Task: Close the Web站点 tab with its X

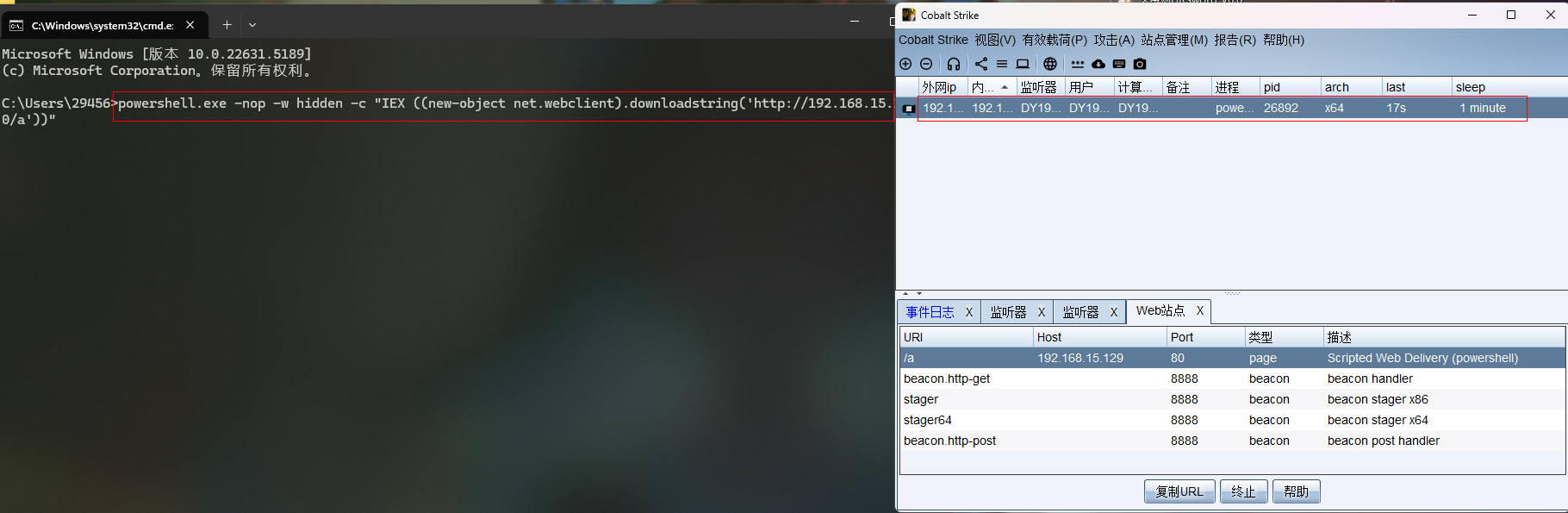Action: tap(1200, 310)
